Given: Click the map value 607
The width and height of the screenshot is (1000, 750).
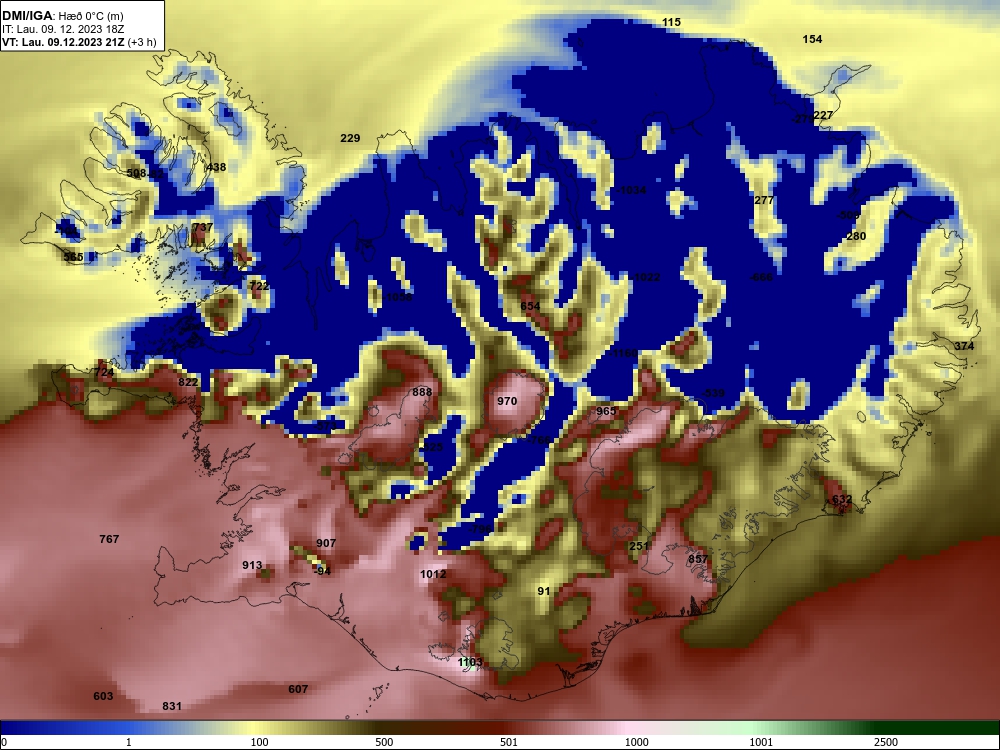Looking at the screenshot, I should pyautogui.click(x=298, y=689).
